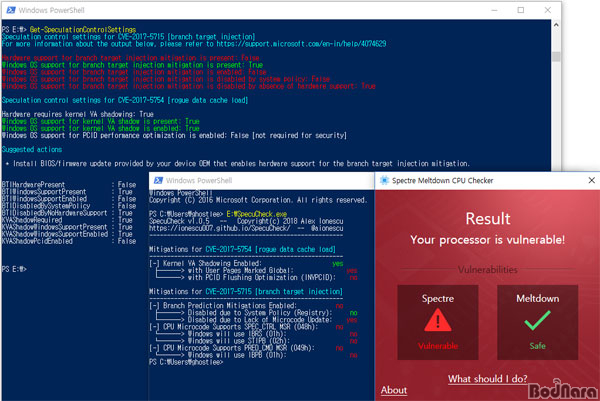Screen dimensions: 600x401
Task: Click 'Windows PowerShell' title of main window
Action: coord(52,10)
